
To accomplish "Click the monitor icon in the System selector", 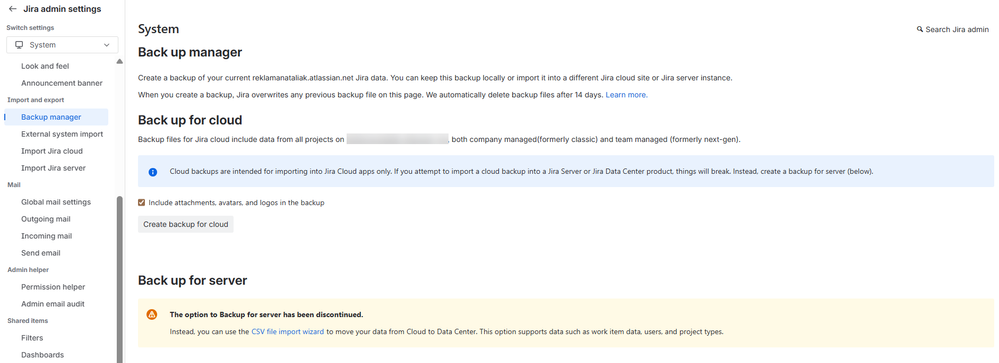I will [x=19, y=45].
